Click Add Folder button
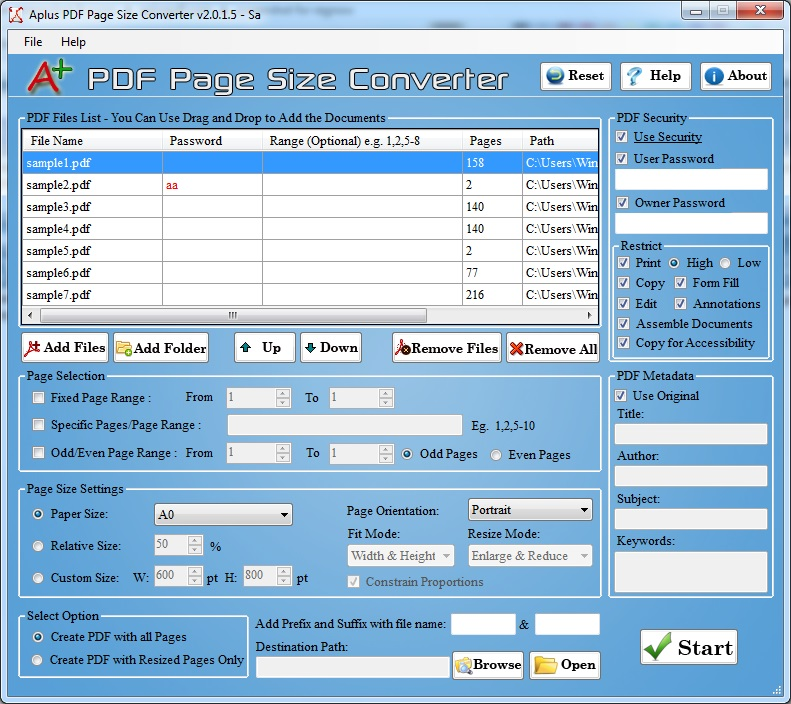Viewport: 791px width, 704px height. click(161, 347)
